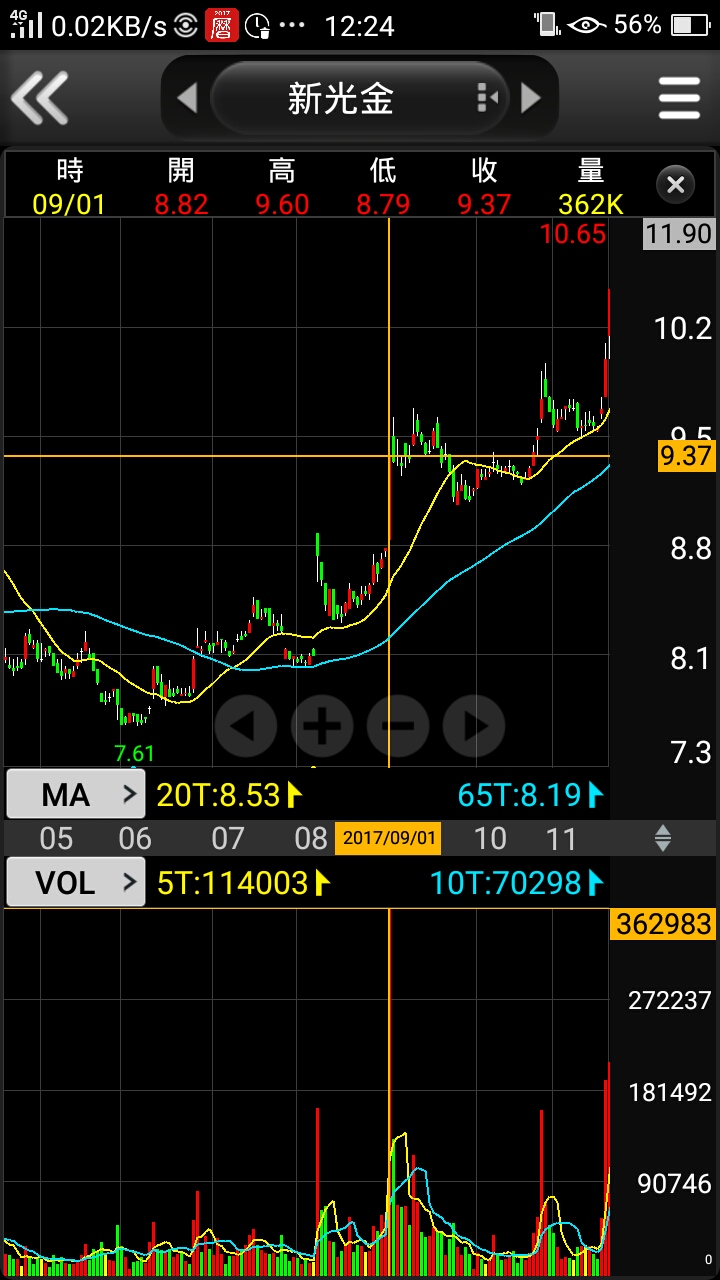Open stock list selector beside 新光金
The height and width of the screenshot is (1280, 720).
click(487, 98)
